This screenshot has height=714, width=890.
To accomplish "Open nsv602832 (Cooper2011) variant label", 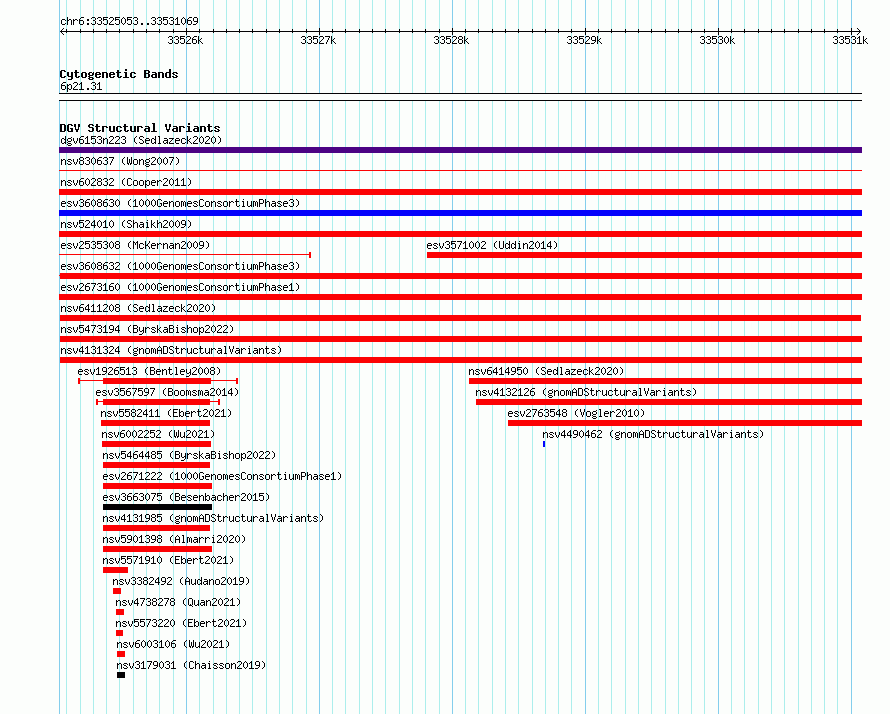I will (x=126, y=182).
